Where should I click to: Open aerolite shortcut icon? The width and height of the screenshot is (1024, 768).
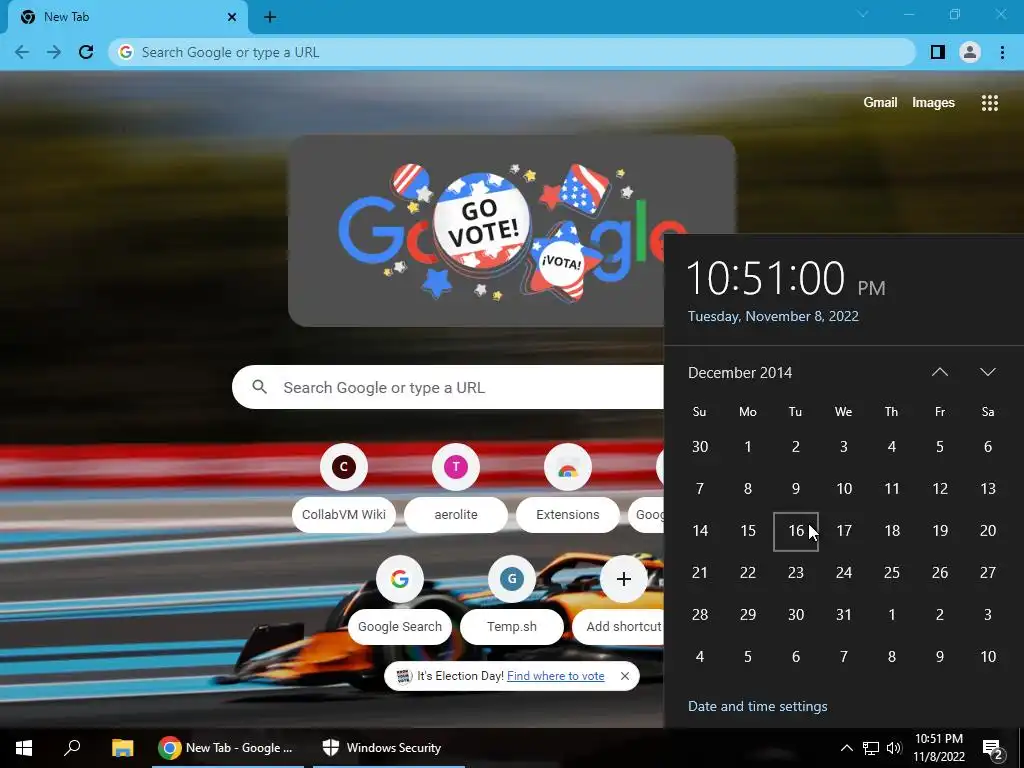[x=456, y=467]
